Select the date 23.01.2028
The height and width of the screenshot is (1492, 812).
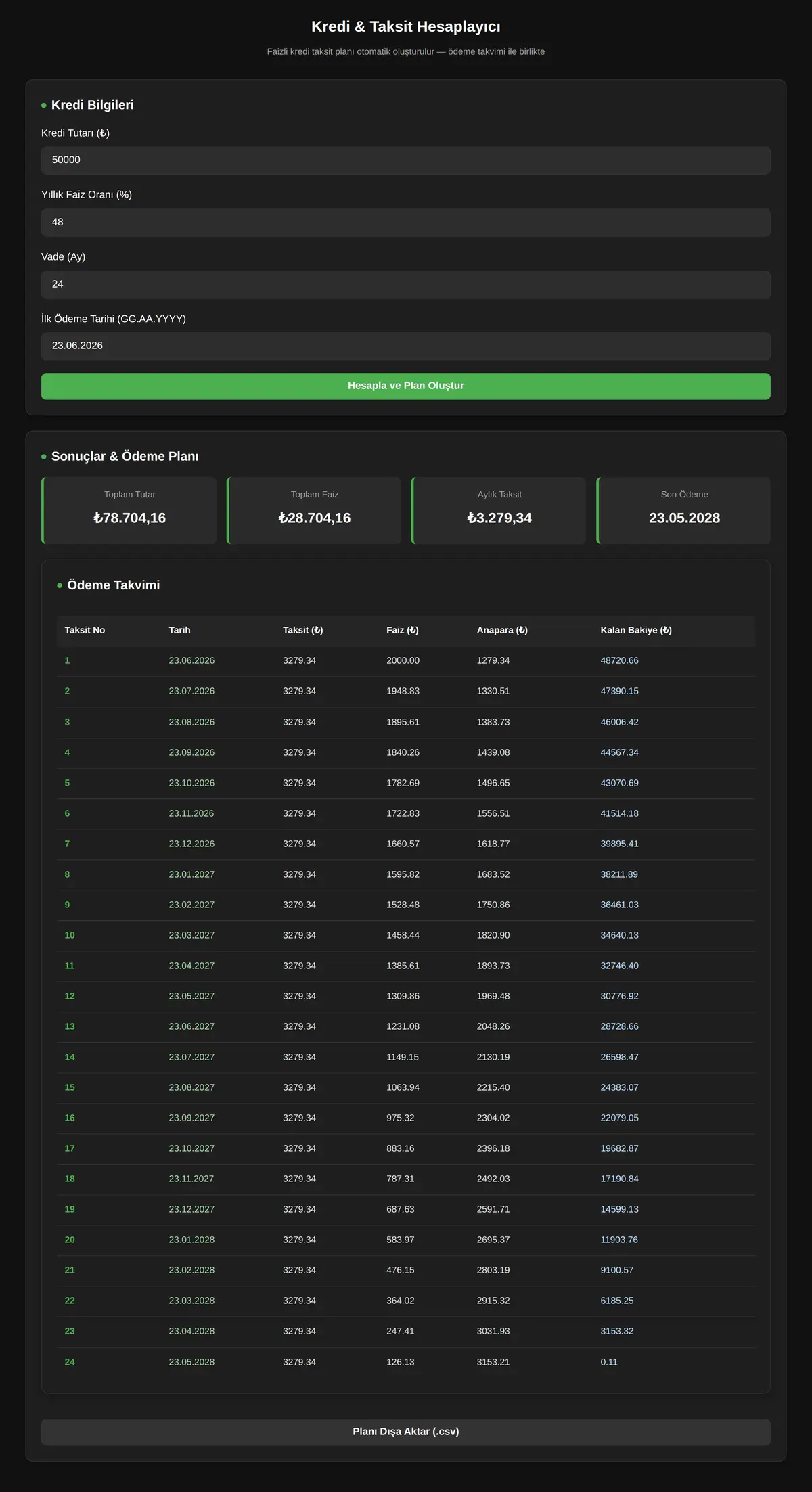[x=191, y=1240]
